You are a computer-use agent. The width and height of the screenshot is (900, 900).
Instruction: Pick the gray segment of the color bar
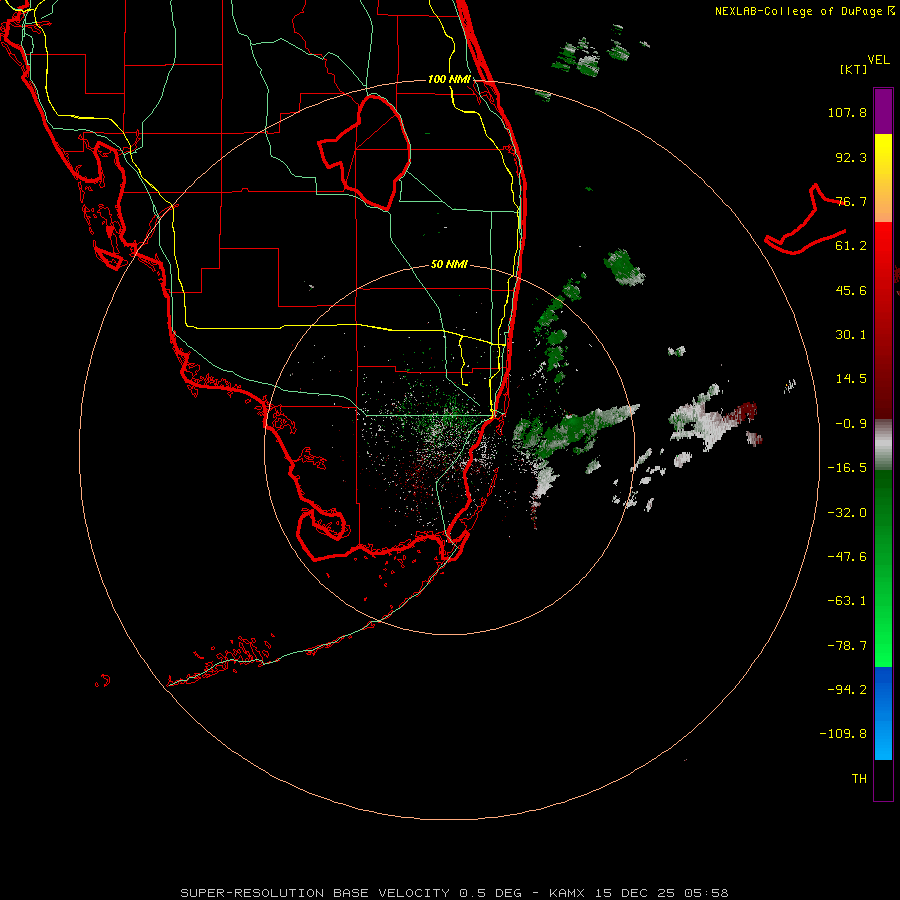[x=883, y=445]
